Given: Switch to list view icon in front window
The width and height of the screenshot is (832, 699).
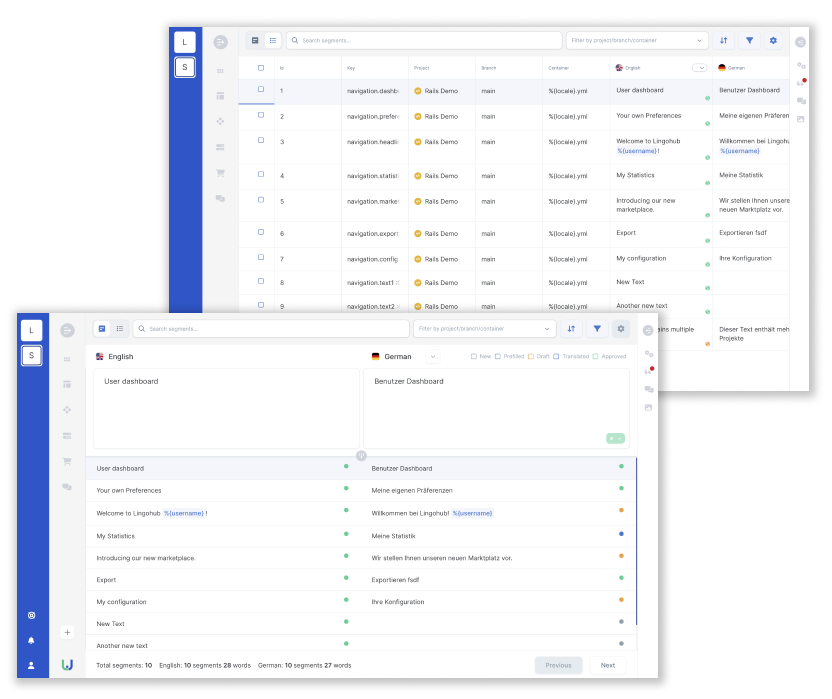Looking at the screenshot, I should coord(120,329).
